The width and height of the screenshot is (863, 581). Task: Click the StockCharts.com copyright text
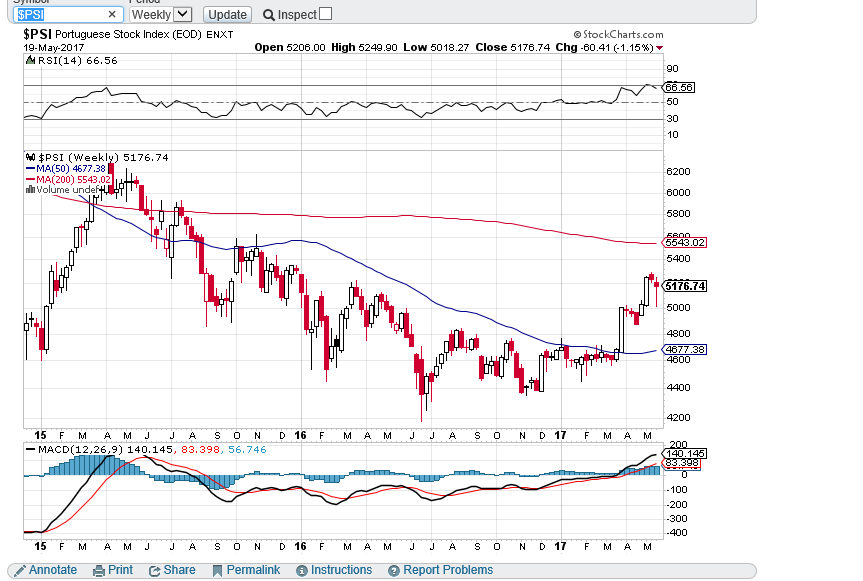pos(618,35)
